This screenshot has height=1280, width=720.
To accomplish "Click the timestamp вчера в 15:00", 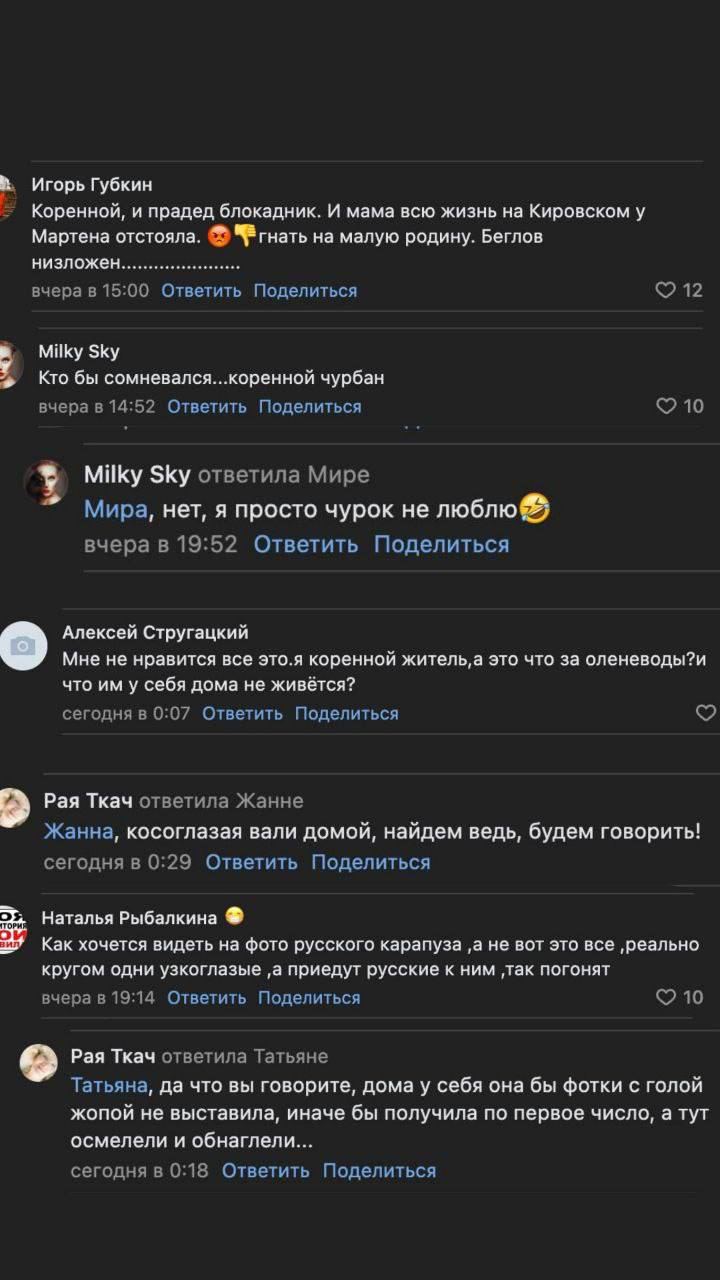I will coord(92,290).
